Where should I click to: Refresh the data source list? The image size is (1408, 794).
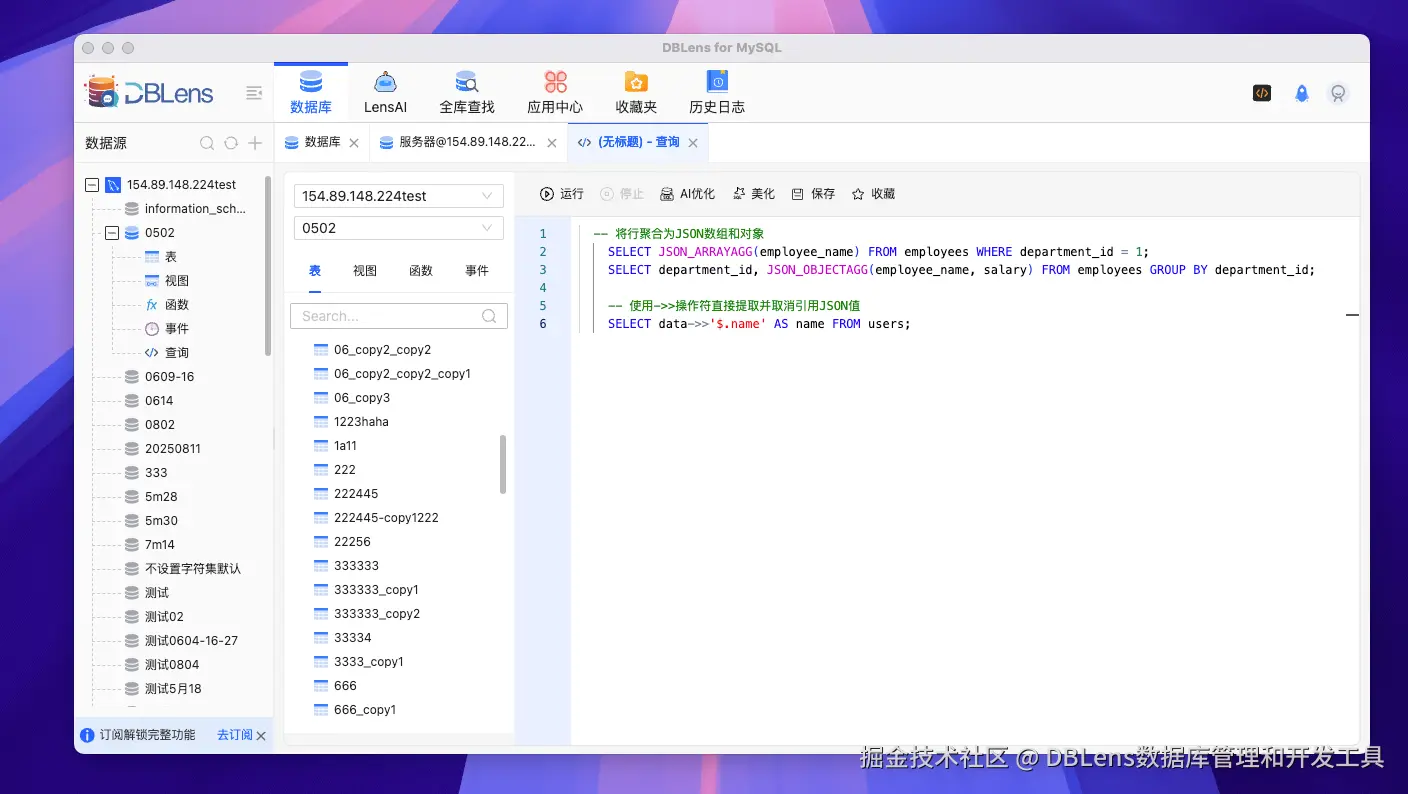pos(231,143)
